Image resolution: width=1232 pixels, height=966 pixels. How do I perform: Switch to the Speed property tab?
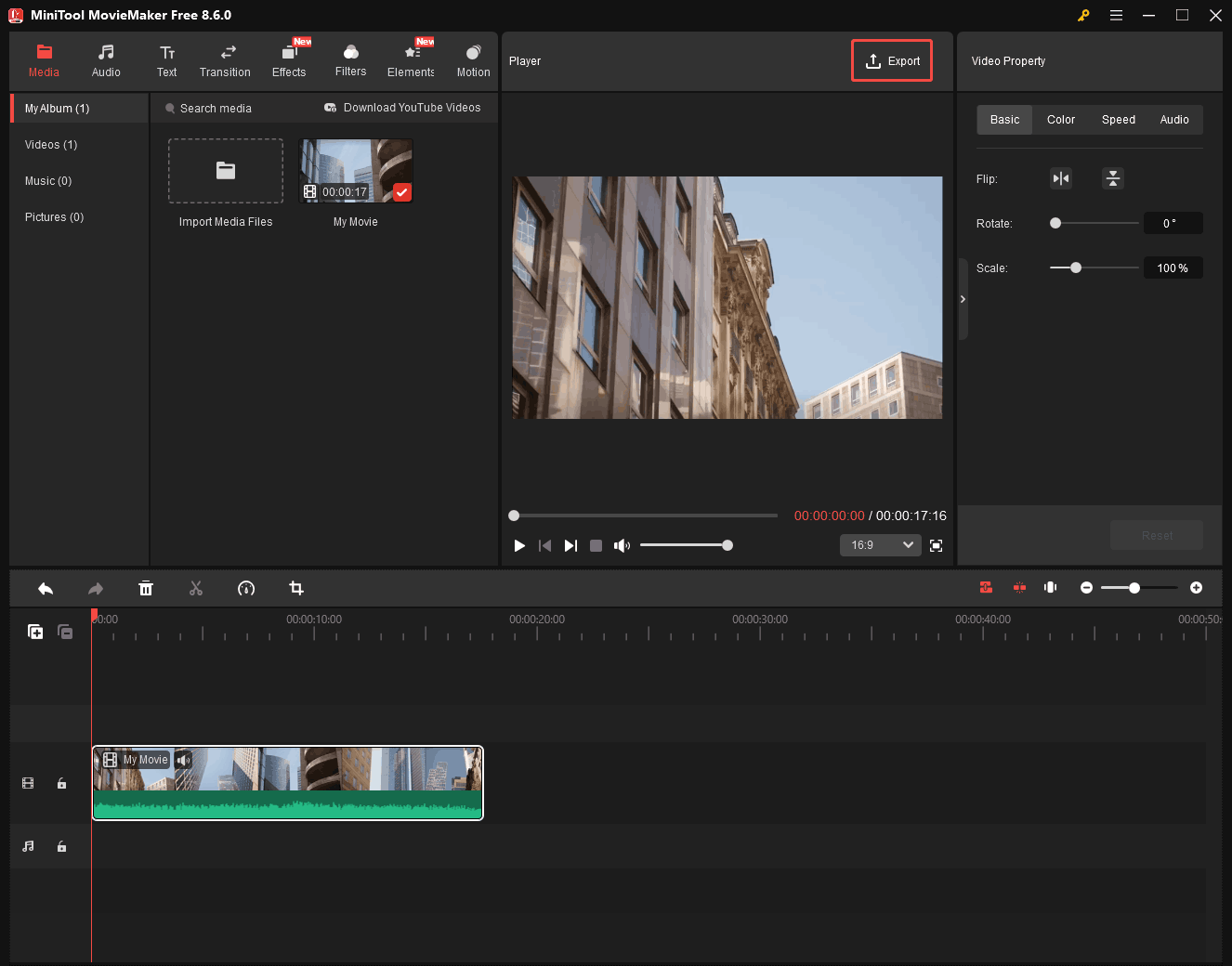pyautogui.click(x=1119, y=120)
